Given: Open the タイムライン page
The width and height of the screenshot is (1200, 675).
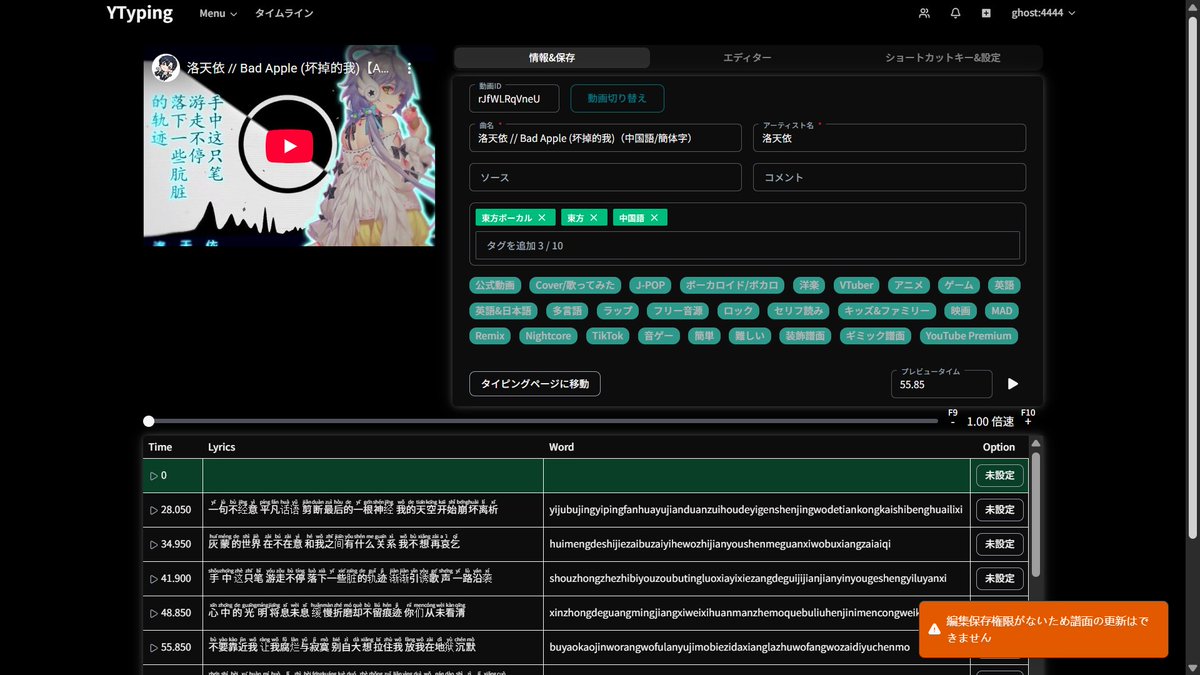Looking at the screenshot, I should (x=284, y=14).
